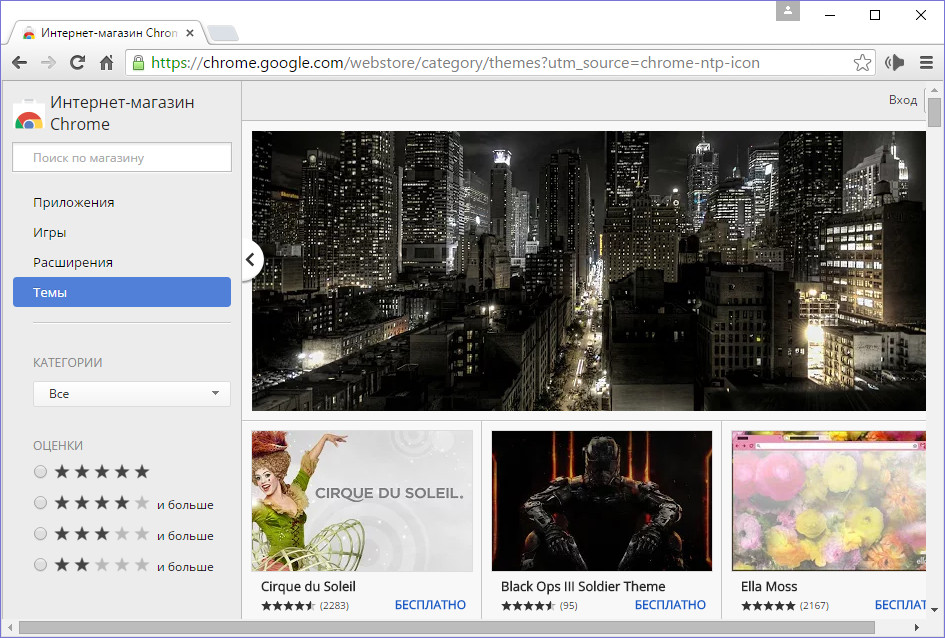This screenshot has height=638, width=945.
Task: Expand the Все categories dropdown
Action: [x=132, y=393]
